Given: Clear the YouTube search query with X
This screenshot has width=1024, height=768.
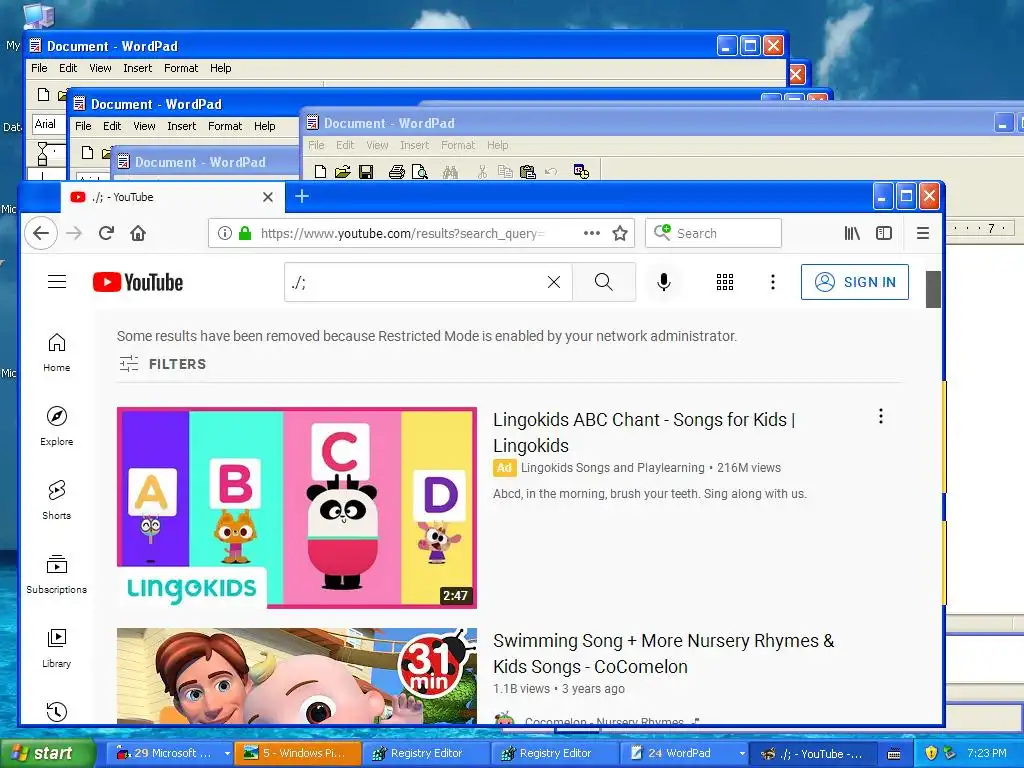Looking at the screenshot, I should click(554, 281).
